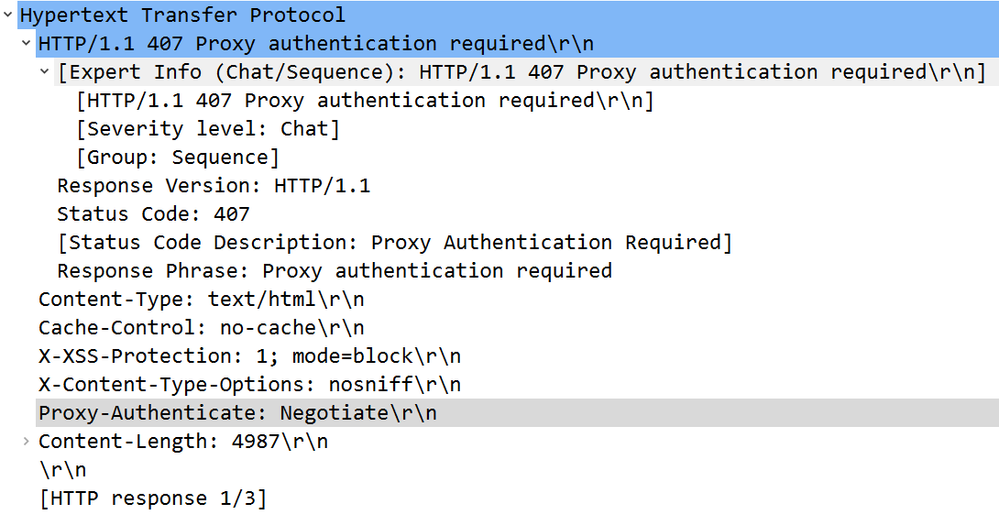This screenshot has height=513, width=999.
Task: Click the Severity level: Chat line
Action: click(x=208, y=129)
